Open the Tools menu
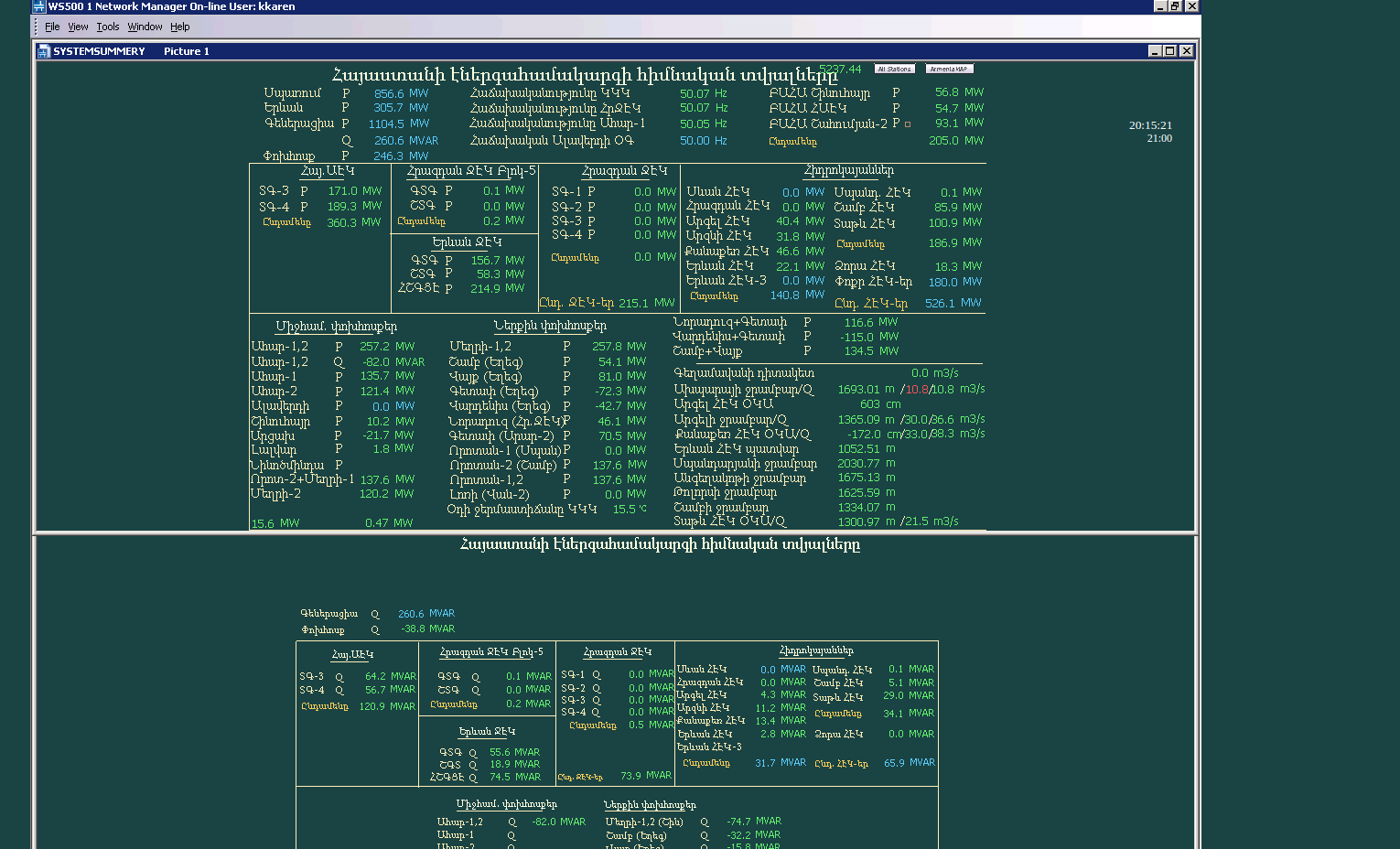The image size is (1400, 849). point(108,27)
